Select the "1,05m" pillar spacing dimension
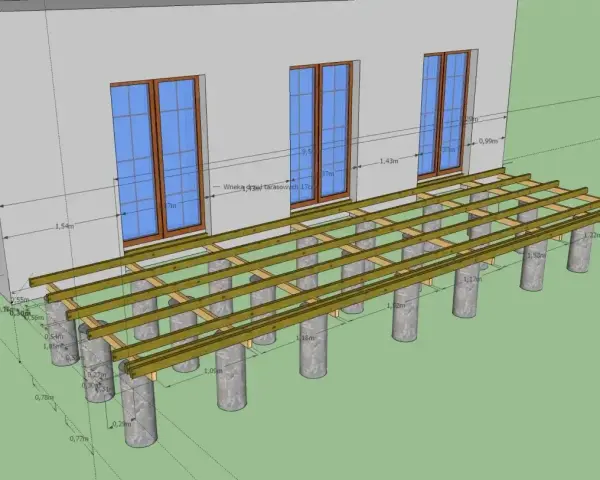The height and width of the screenshot is (480, 600). tap(213, 371)
